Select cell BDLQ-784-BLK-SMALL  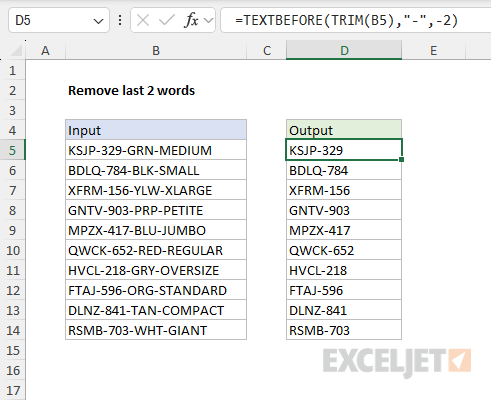156,170
